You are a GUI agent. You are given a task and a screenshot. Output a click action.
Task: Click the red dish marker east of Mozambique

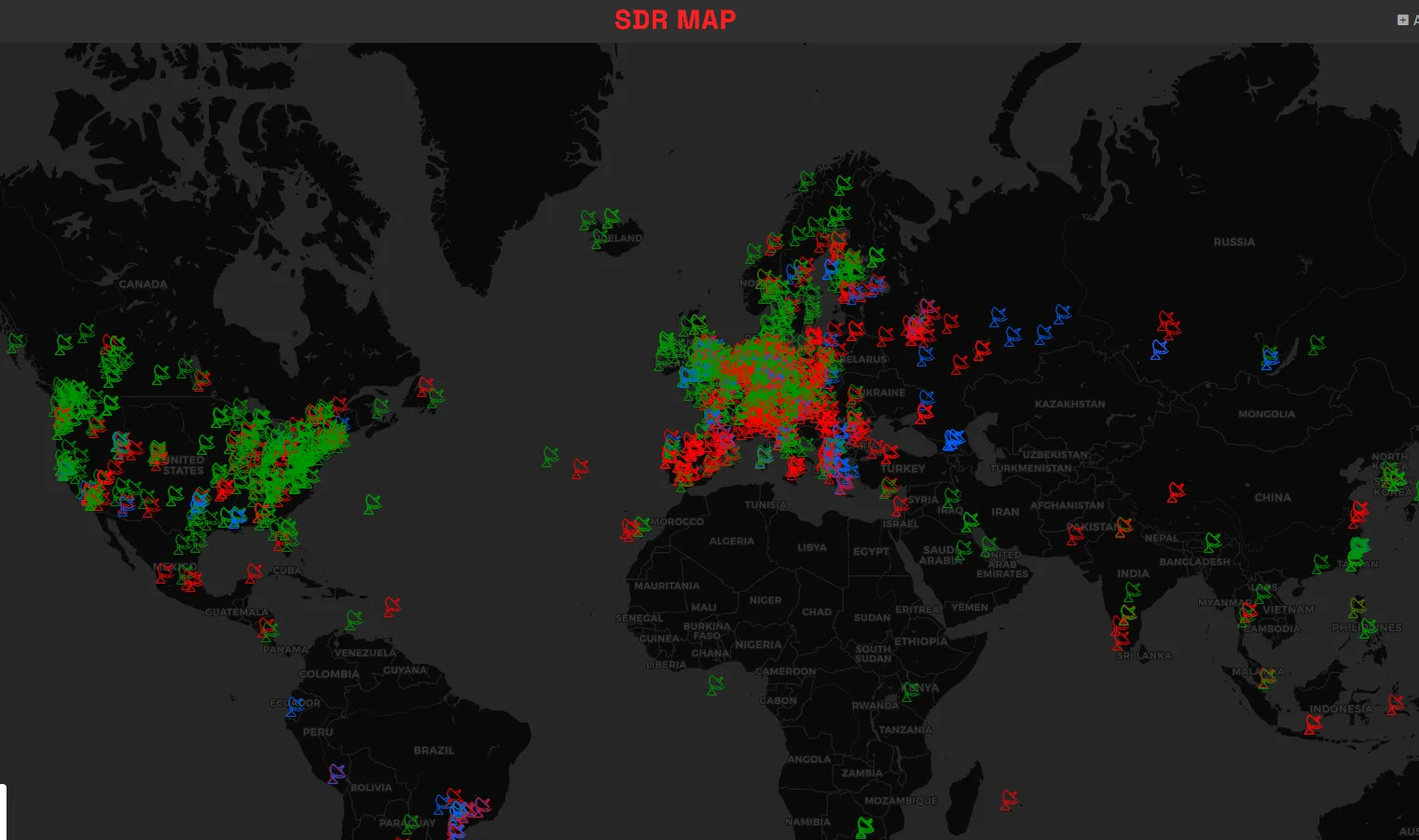[x=1009, y=799]
